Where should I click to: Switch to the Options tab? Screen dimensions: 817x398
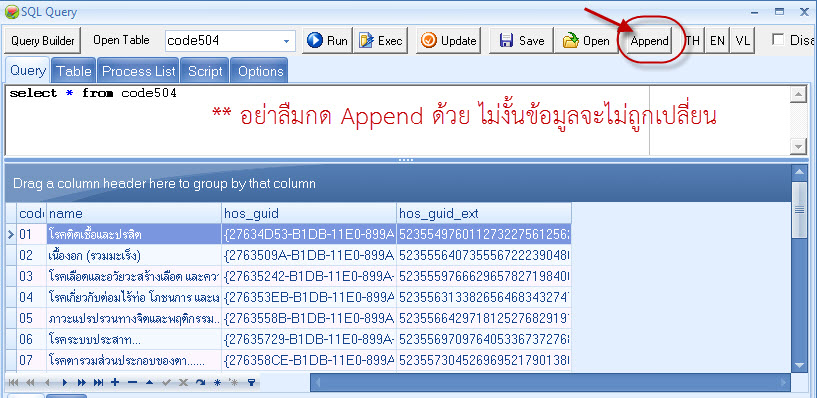point(260,71)
